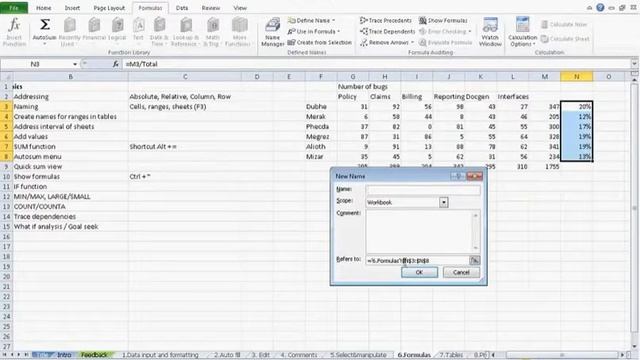Click the AutoSum sigma icon

point(44,25)
